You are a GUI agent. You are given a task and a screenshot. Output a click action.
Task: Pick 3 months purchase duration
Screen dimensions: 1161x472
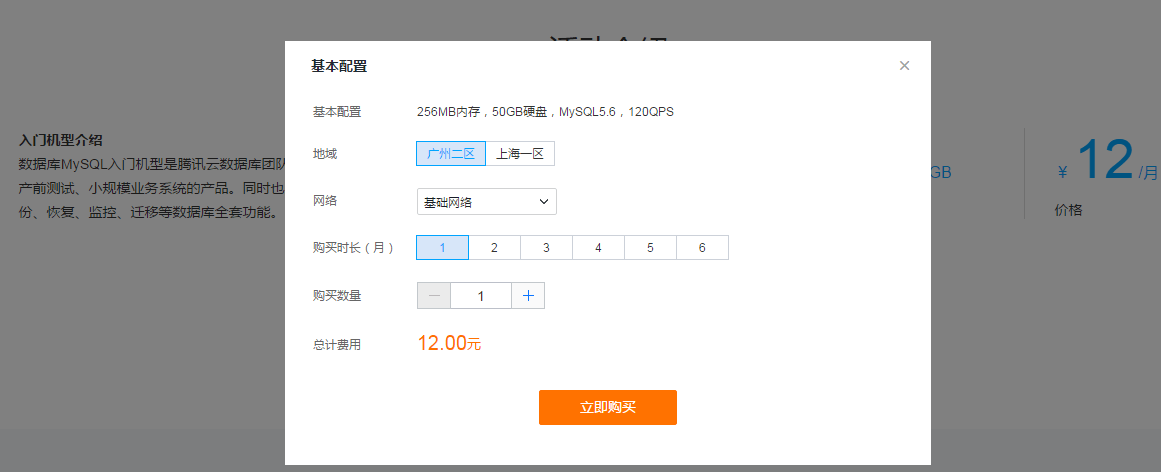point(546,248)
